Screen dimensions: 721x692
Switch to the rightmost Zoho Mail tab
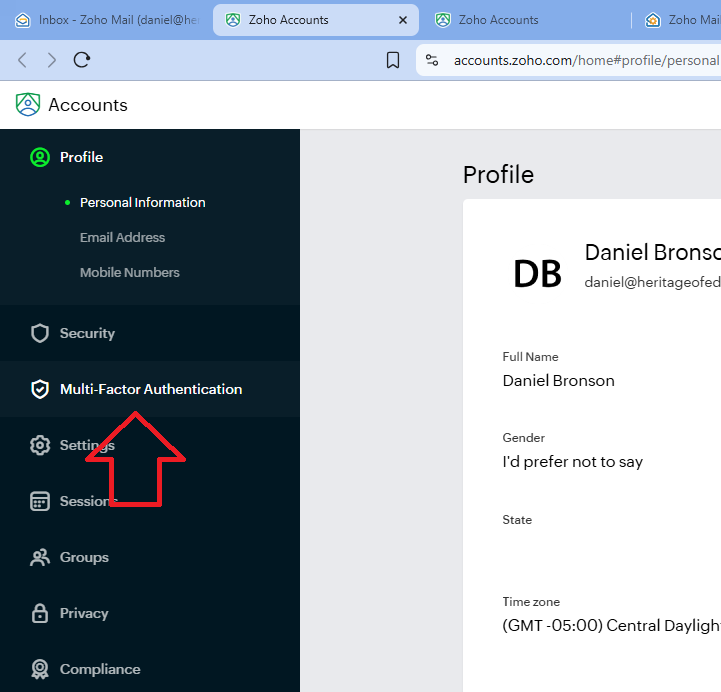681,20
